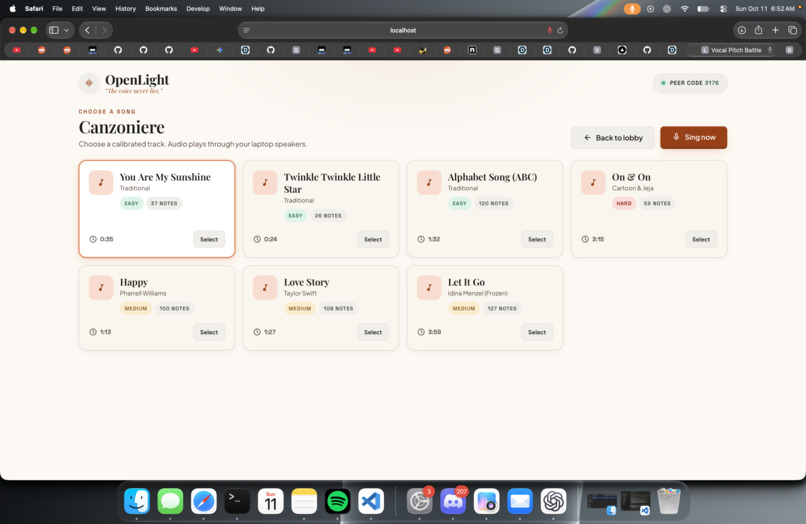Screen dimensions: 806x524
Task: Go back to lobby
Action: pos(613,137)
